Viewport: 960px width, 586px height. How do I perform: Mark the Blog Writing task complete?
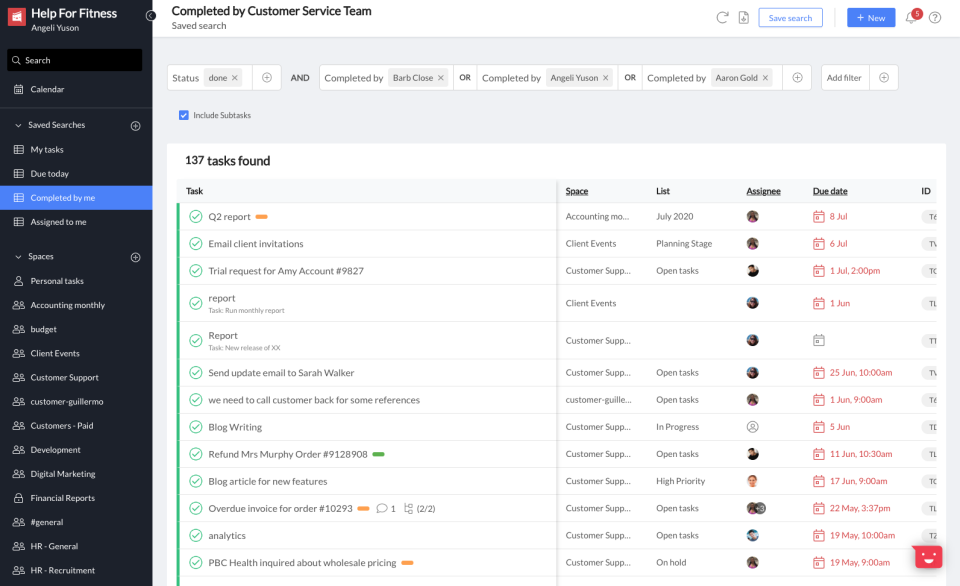click(x=196, y=426)
